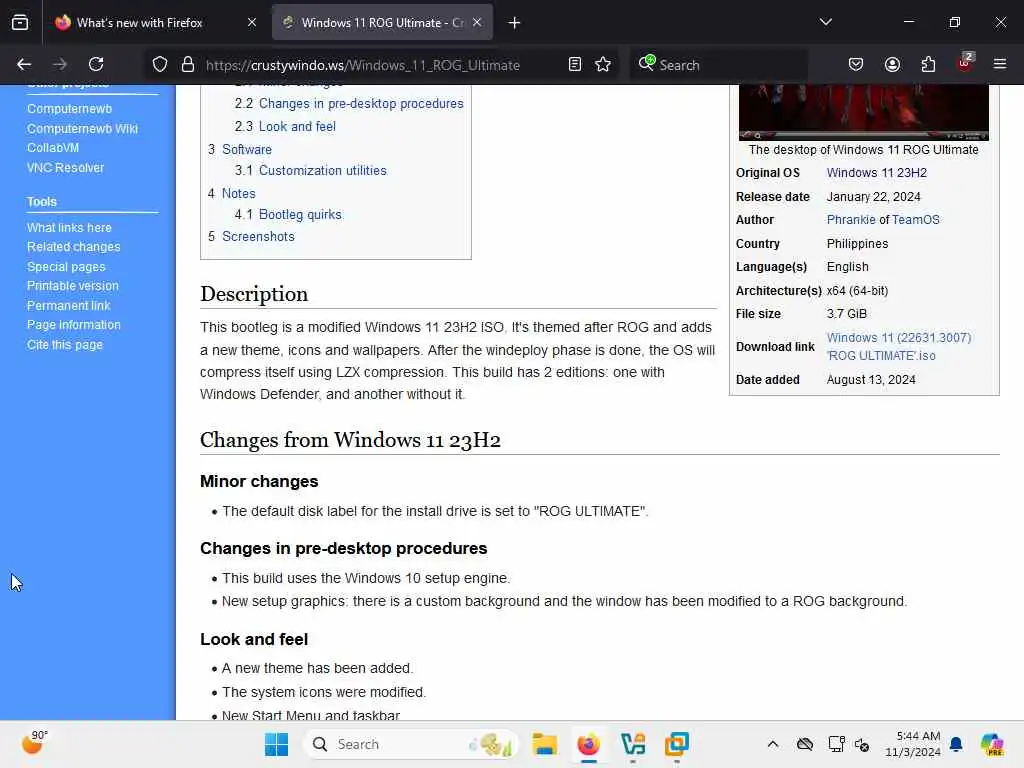
Task: Open What links here tool
Action: 69,227
